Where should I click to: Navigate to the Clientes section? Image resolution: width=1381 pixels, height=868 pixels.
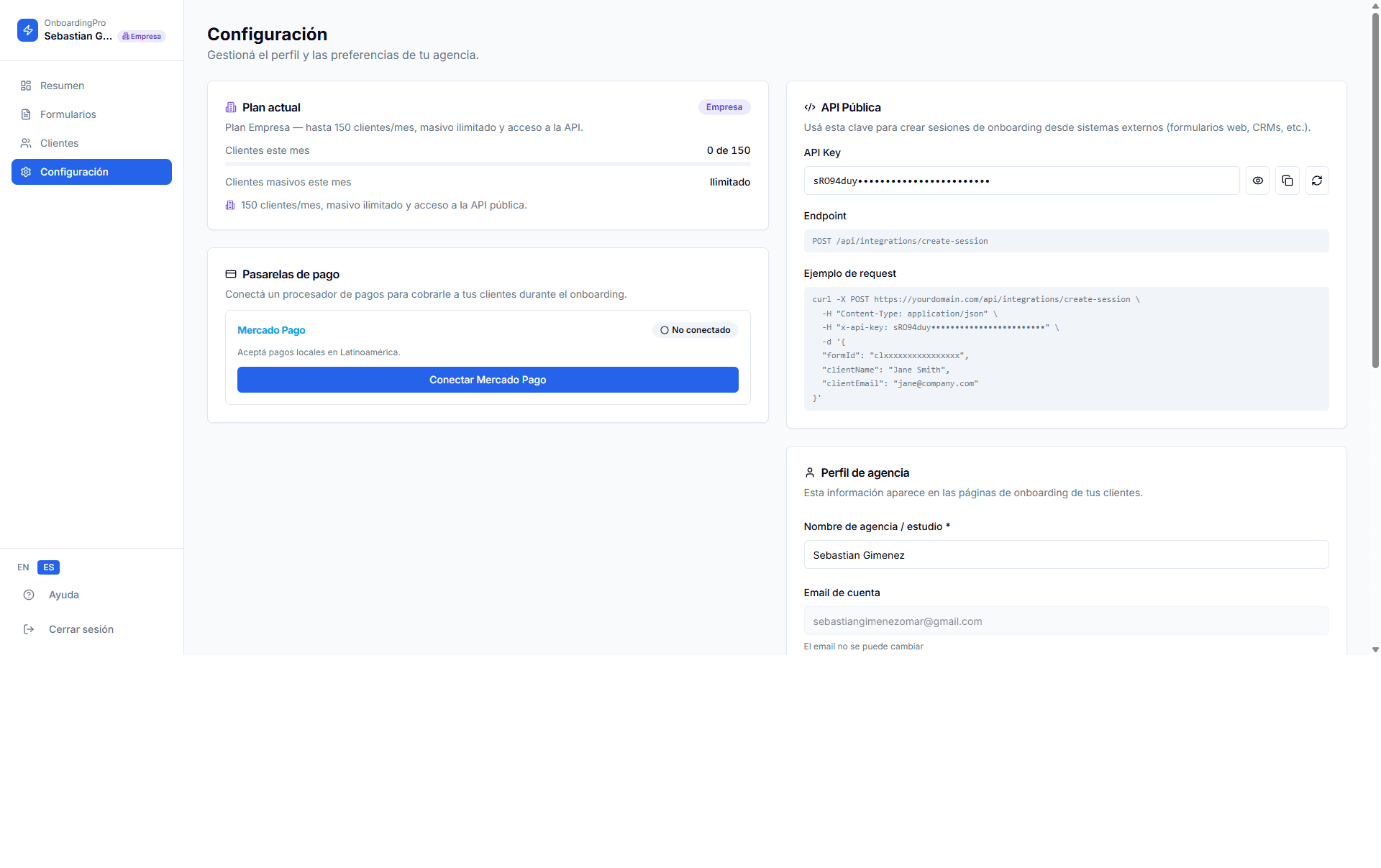tap(59, 142)
